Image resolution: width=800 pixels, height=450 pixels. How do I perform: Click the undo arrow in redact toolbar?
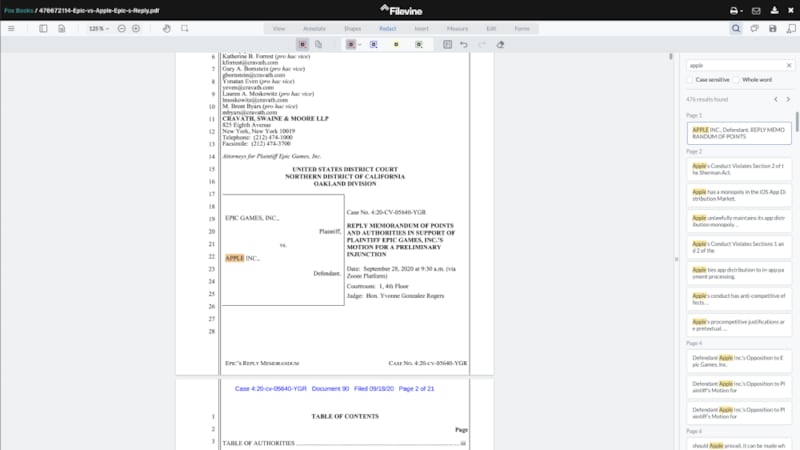point(464,45)
